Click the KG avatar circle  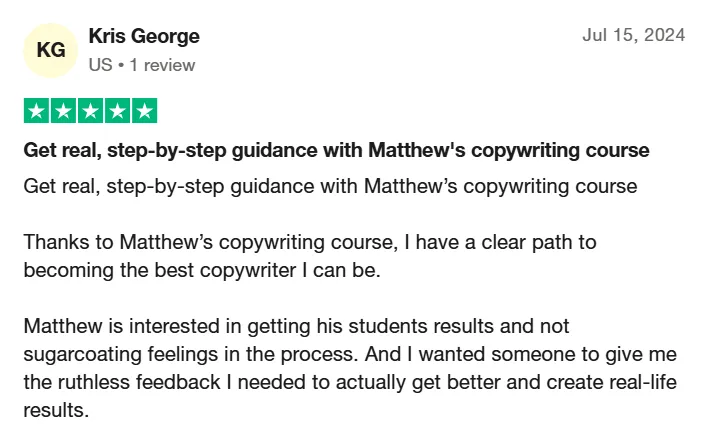click(x=50, y=51)
